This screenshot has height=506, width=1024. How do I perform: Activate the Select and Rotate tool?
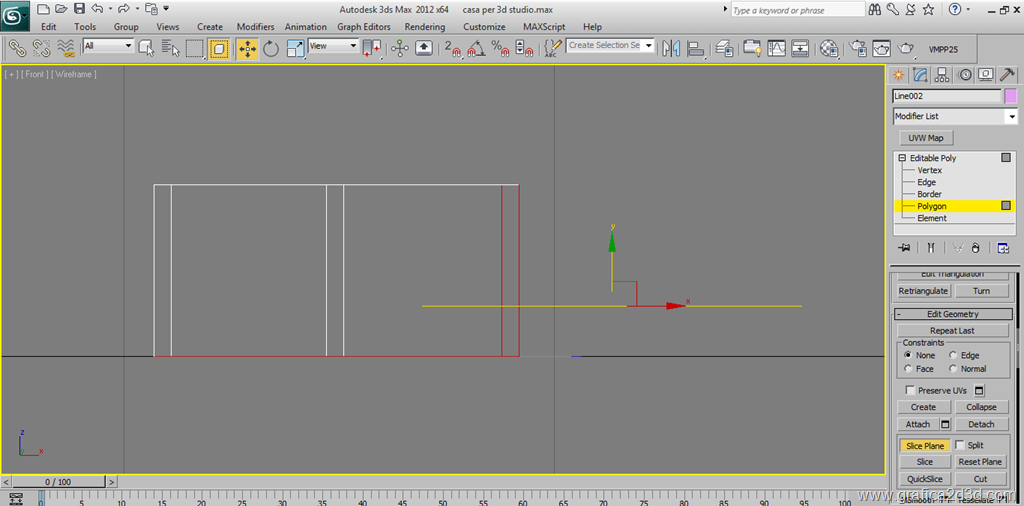[271, 48]
